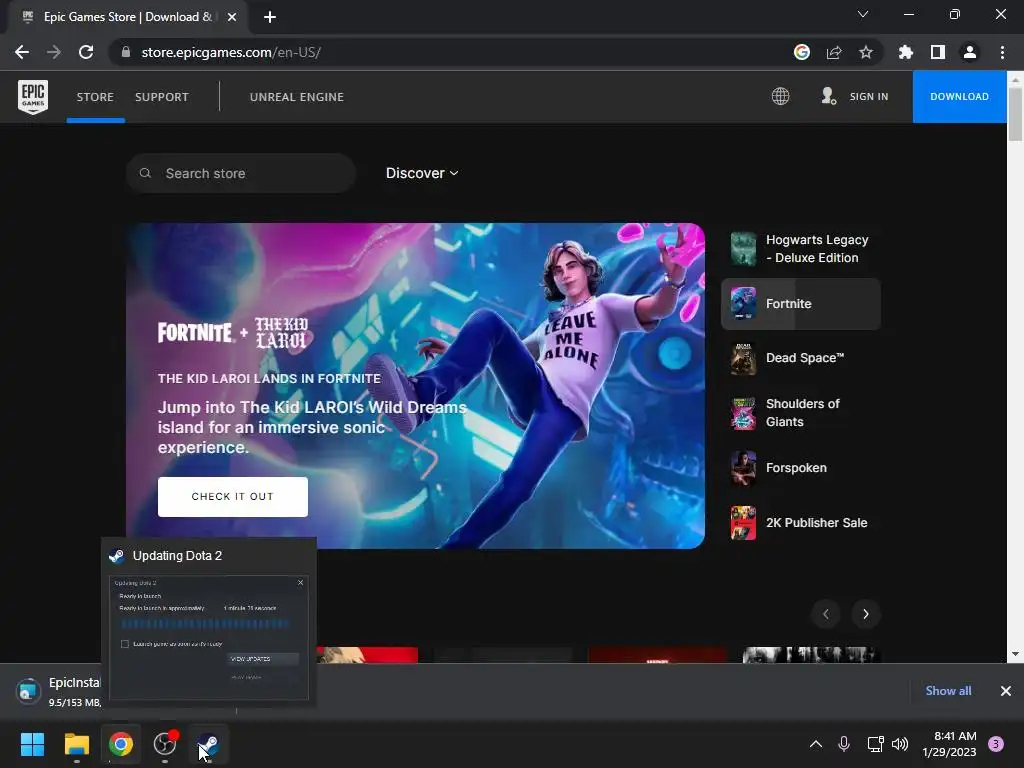Viewport: 1024px width, 768px height.
Task: Click the Fortnite Kid LAROI banner image
Action: [415, 386]
